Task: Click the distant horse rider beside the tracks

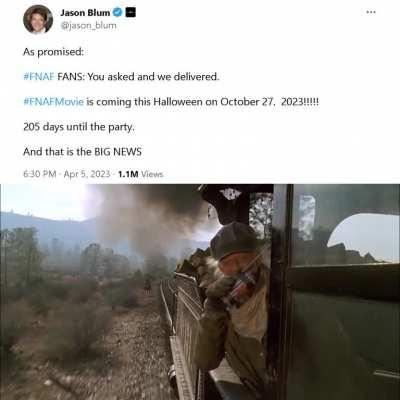Action: coord(147,286)
